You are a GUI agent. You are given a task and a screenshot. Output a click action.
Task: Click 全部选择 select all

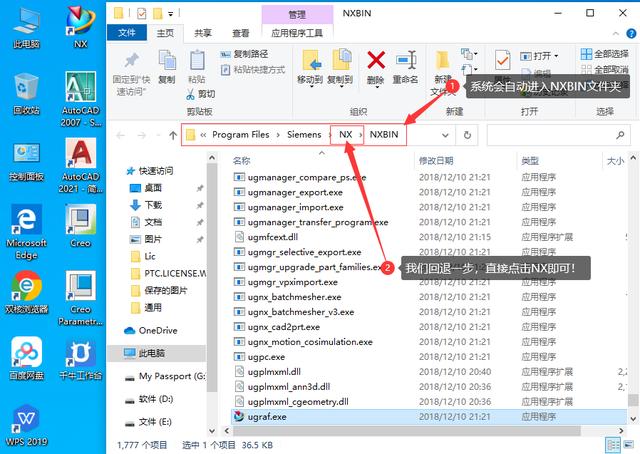pyautogui.click(x=605, y=54)
